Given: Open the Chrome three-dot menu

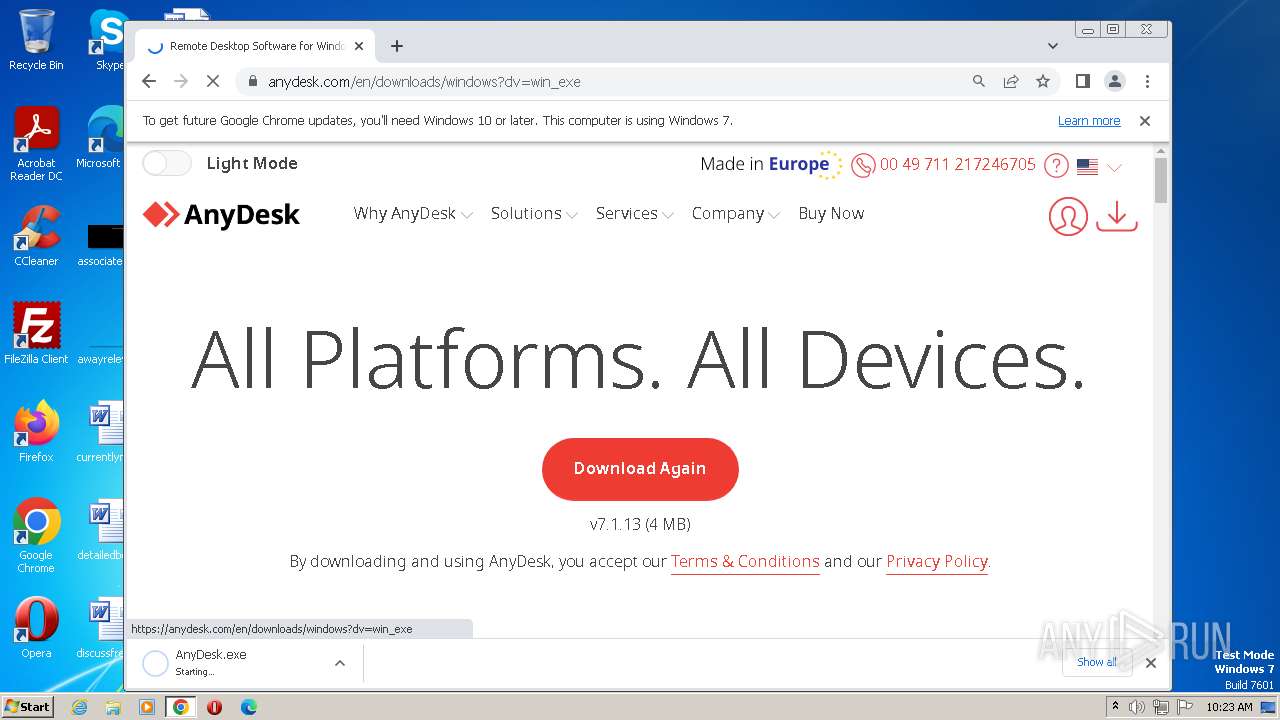Looking at the screenshot, I should 1147,81.
